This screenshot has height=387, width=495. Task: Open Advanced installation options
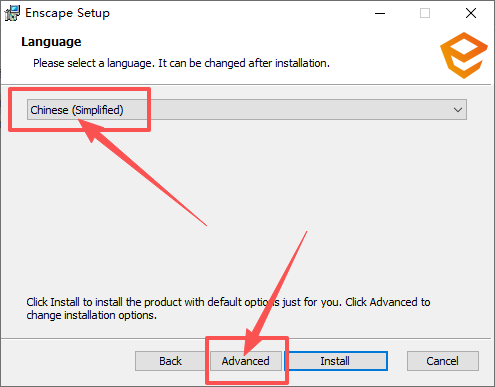pyautogui.click(x=246, y=361)
